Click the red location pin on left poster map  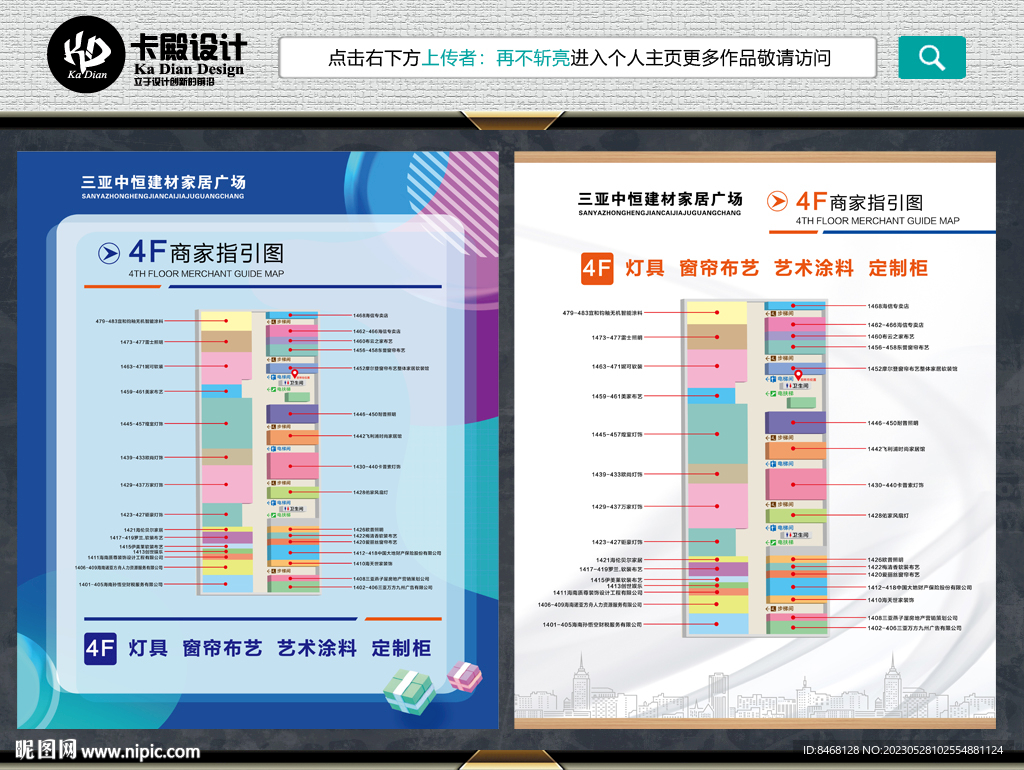295,374
